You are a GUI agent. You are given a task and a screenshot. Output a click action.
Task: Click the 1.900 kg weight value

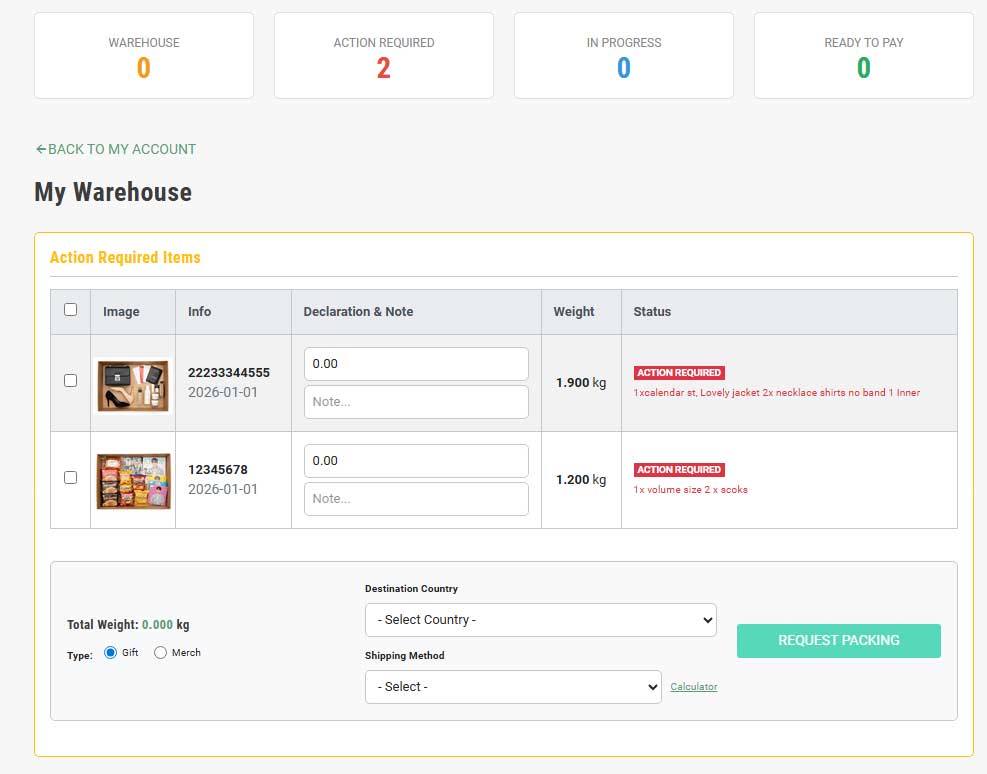[x=581, y=383]
